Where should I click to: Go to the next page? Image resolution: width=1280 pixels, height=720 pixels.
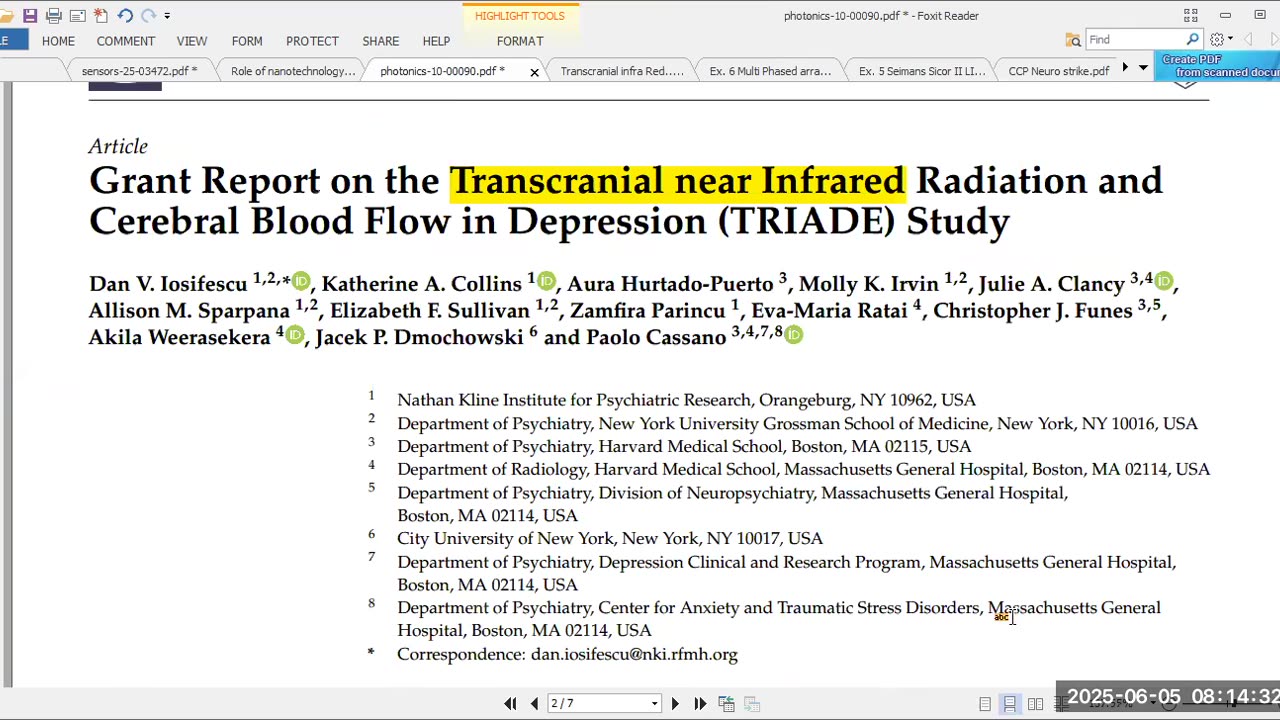click(x=675, y=704)
